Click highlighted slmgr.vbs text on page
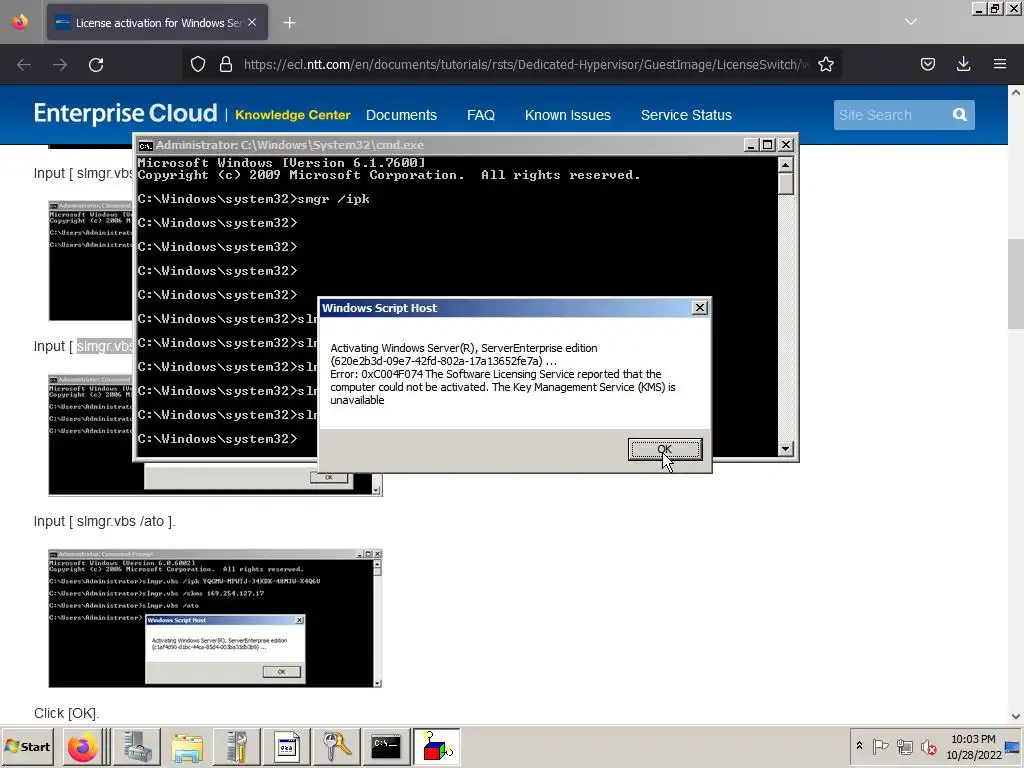 coord(104,346)
